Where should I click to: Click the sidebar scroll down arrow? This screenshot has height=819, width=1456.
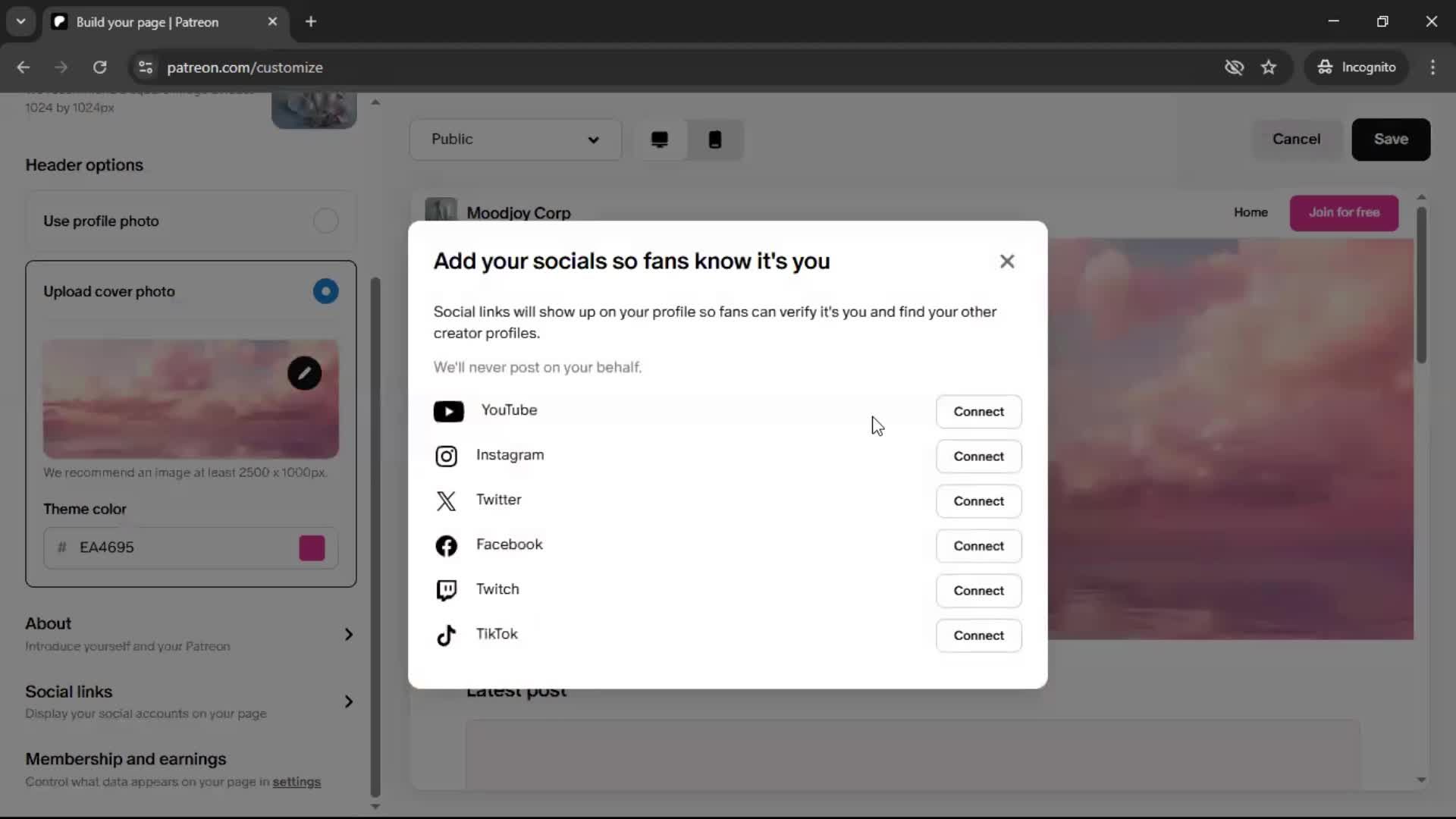tap(375, 807)
